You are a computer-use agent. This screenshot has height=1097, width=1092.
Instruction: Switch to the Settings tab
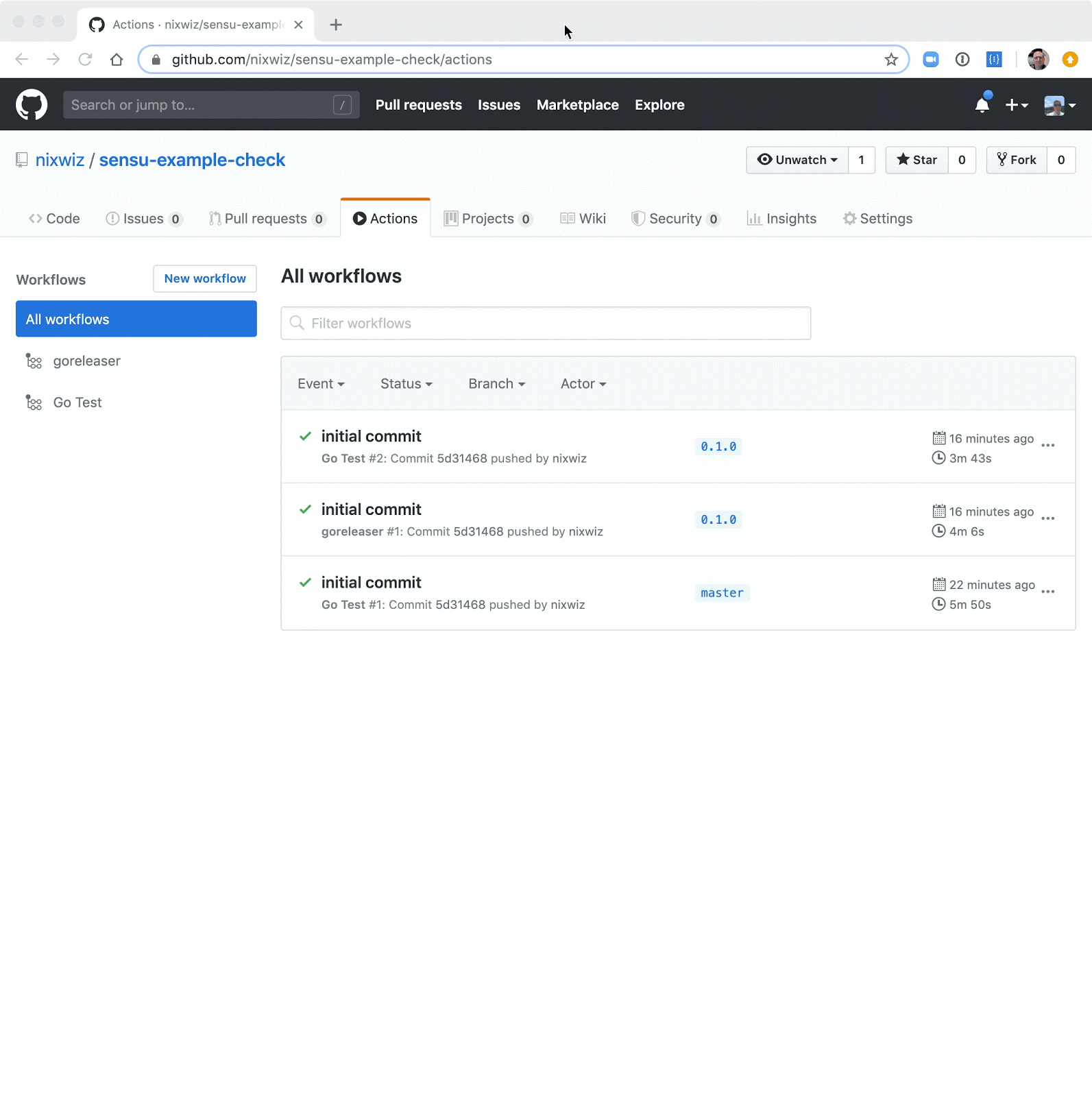(x=878, y=219)
